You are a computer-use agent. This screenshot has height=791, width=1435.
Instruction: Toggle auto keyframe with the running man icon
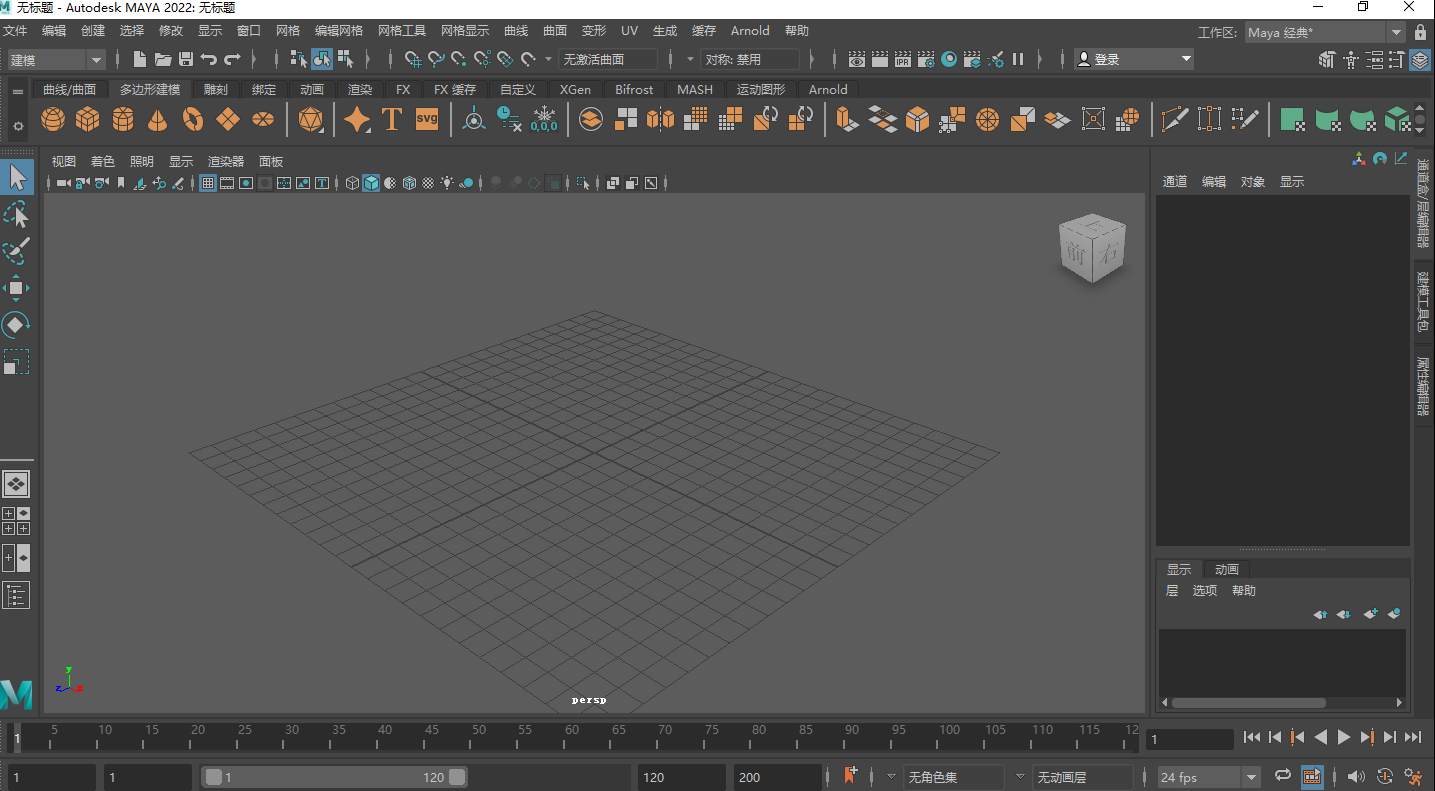click(1414, 776)
